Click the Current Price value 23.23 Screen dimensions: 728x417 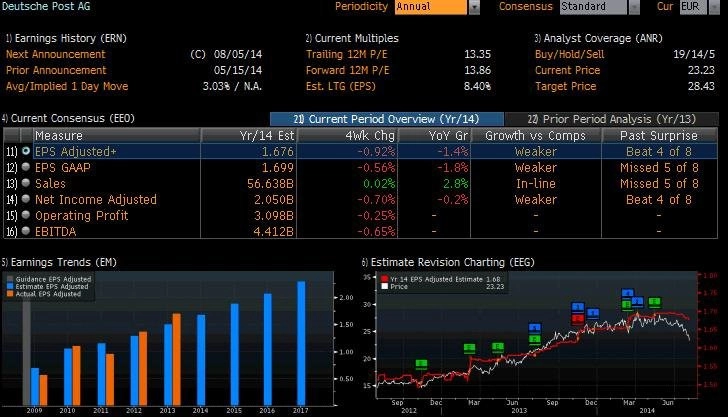pyautogui.click(x=701, y=70)
